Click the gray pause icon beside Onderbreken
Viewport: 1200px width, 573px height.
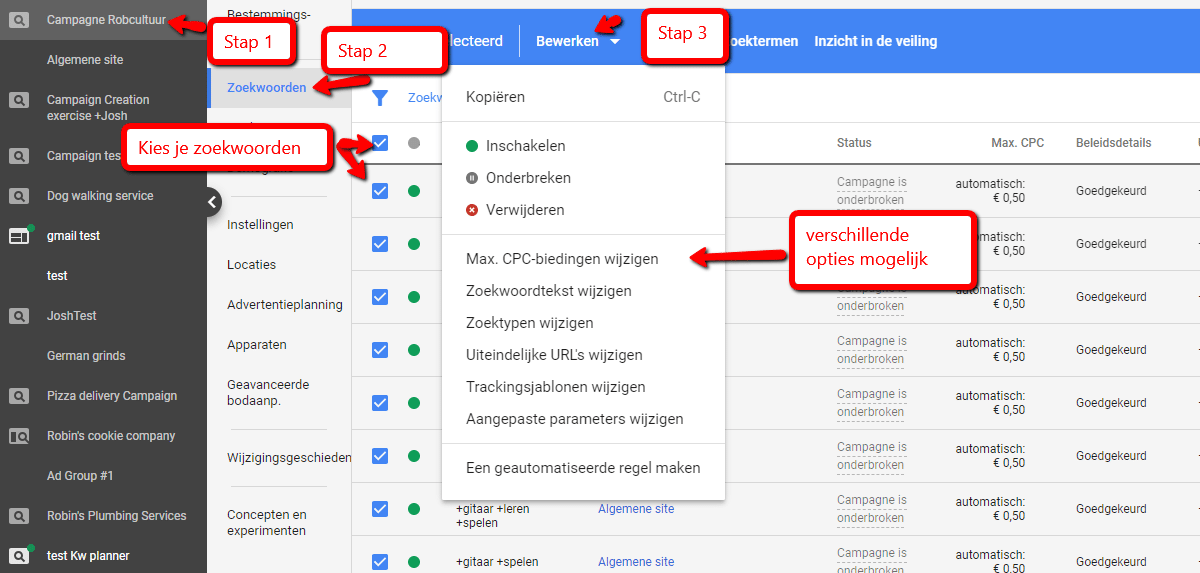tap(472, 178)
